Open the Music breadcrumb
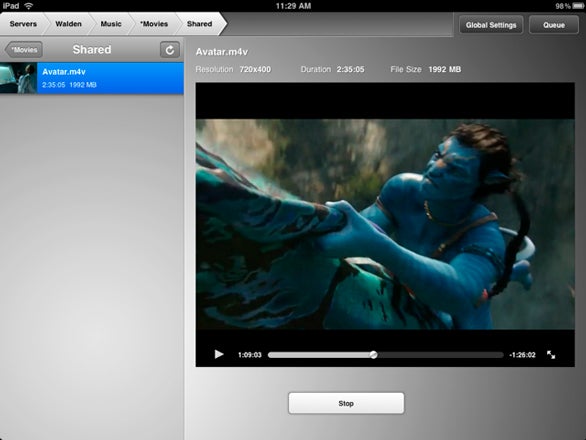This screenshot has width=586, height=440. pos(111,24)
